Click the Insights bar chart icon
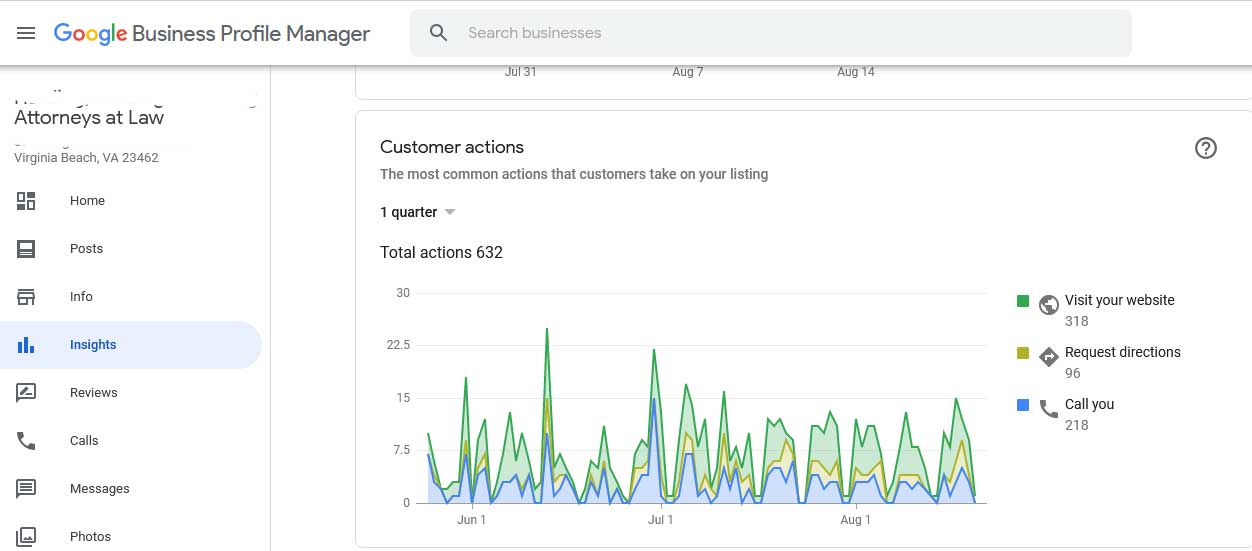The width and height of the screenshot is (1252, 551). pyautogui.click(x=26, y=345)
